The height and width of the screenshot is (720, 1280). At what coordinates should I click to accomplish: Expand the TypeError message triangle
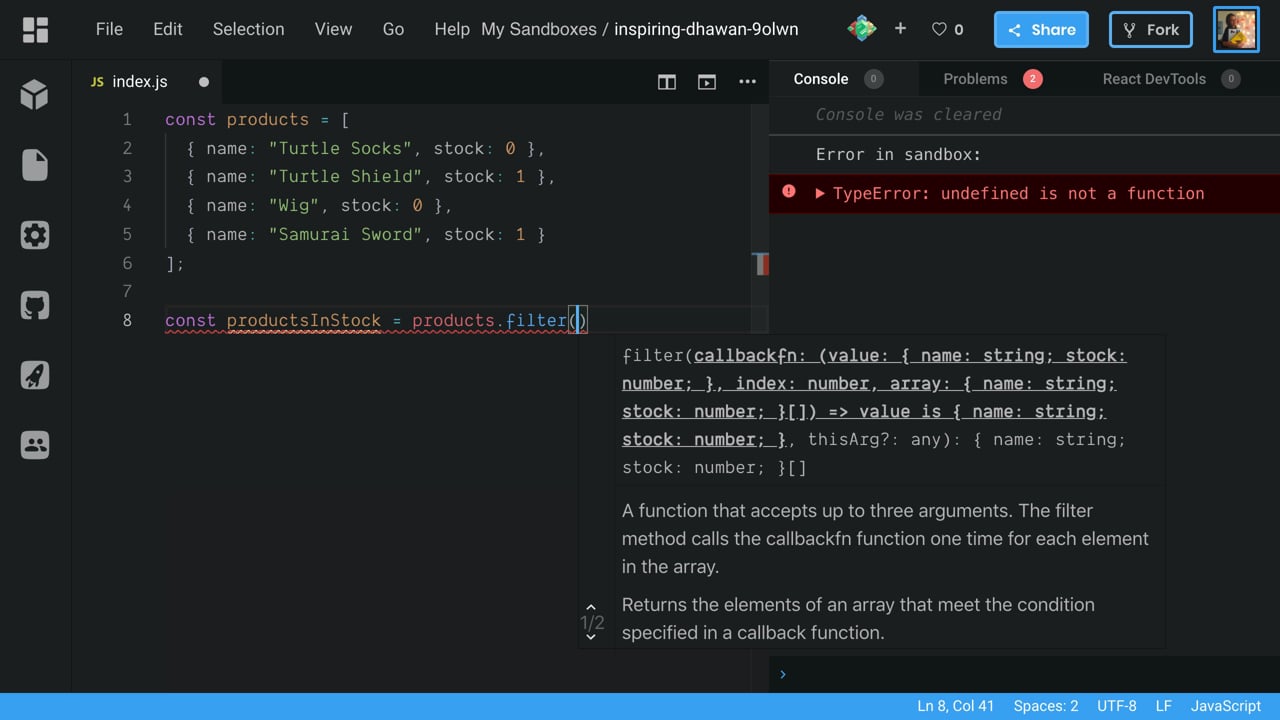820,194
